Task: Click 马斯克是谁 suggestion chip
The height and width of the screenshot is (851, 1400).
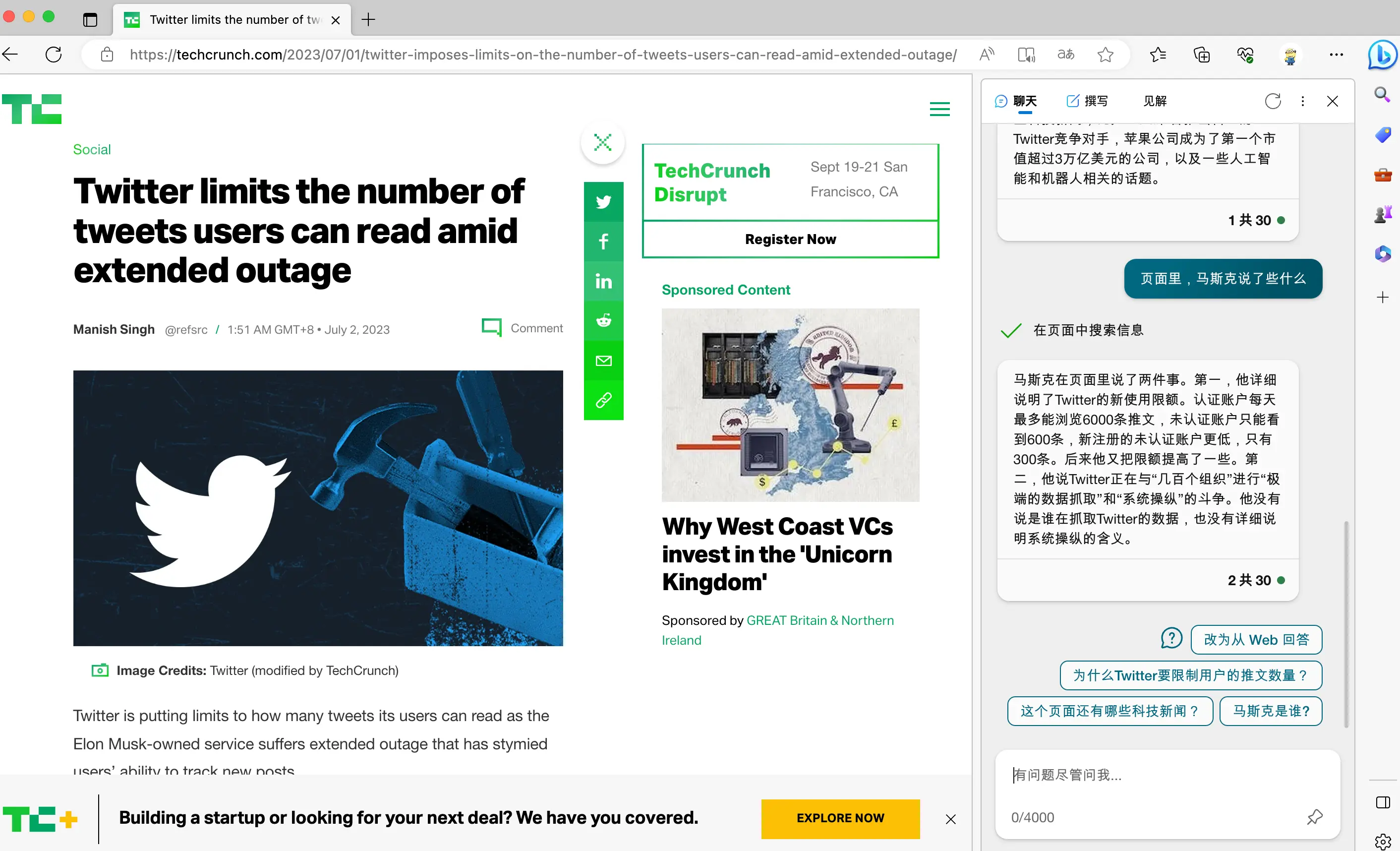Action: coord(1271,711)
